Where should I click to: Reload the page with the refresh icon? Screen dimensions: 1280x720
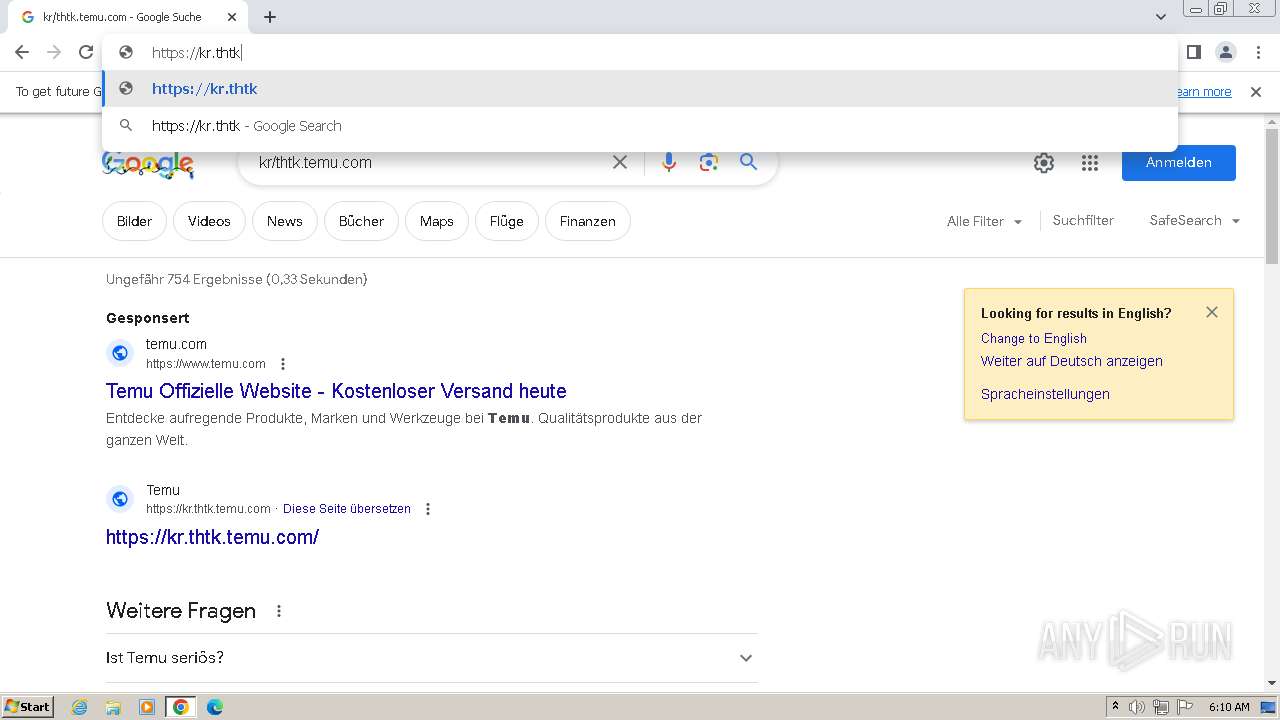pos(86,52)
